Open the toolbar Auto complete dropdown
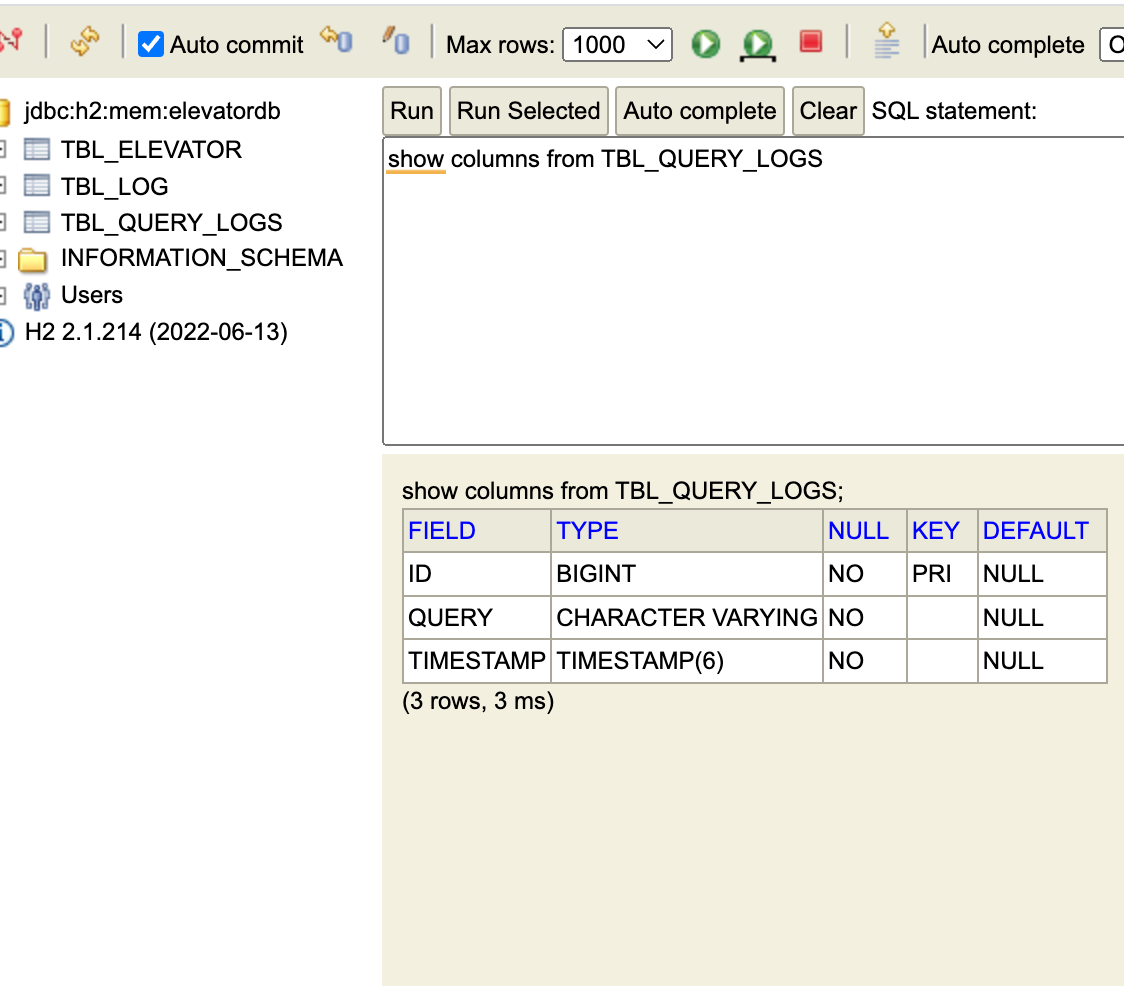Viewport: 1124px width, 986px height. [1112, 44]
